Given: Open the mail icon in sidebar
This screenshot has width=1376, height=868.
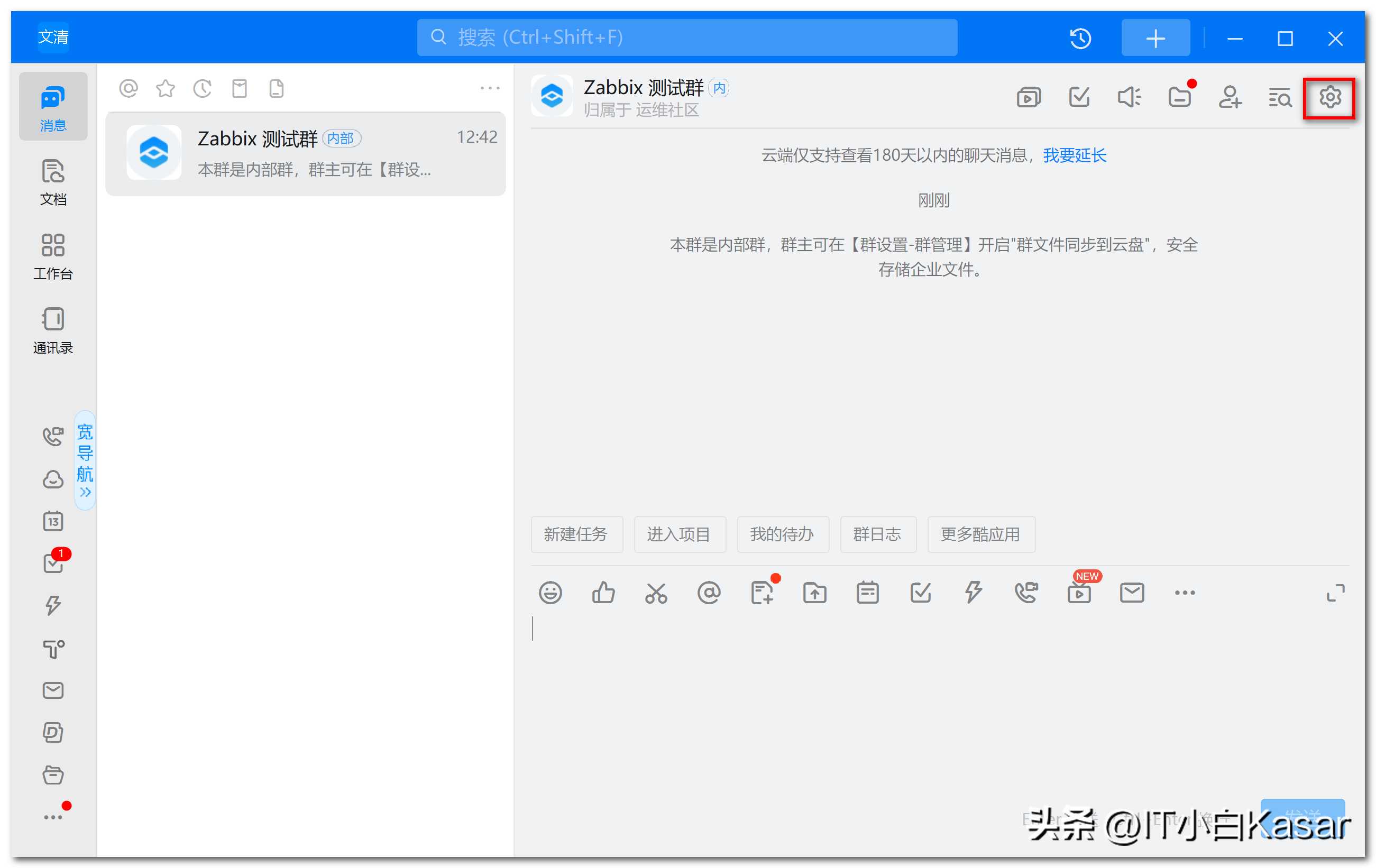Looking at the screenshot, I should [53, 691].
